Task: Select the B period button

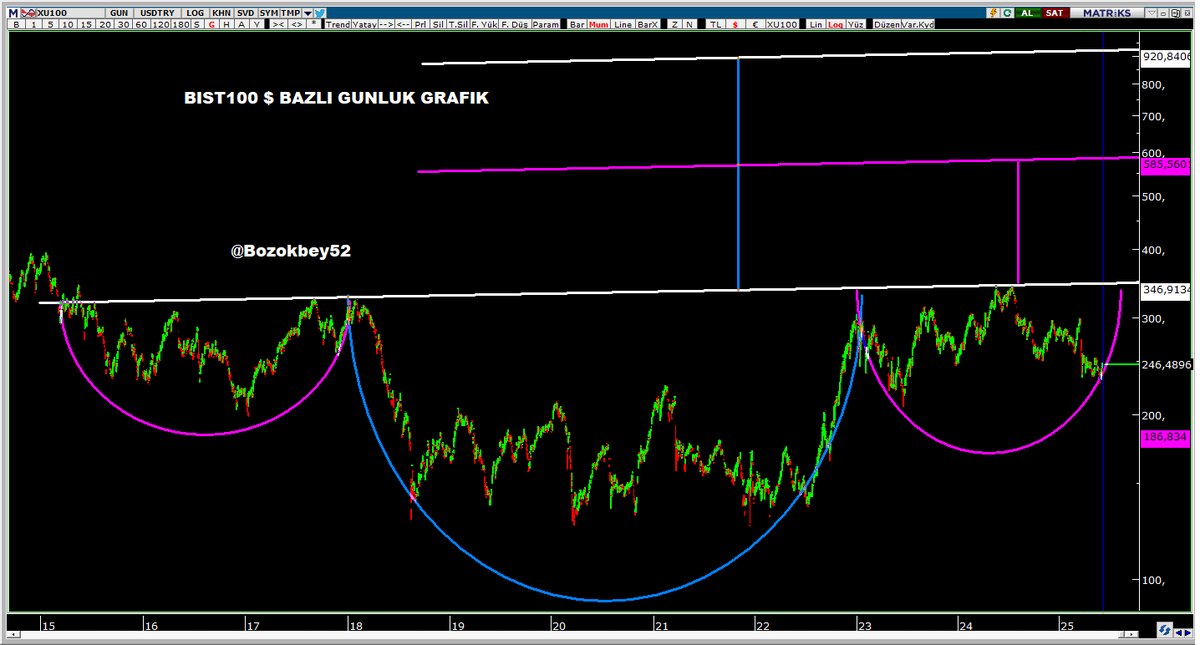Action: click(x=16, y=24)
